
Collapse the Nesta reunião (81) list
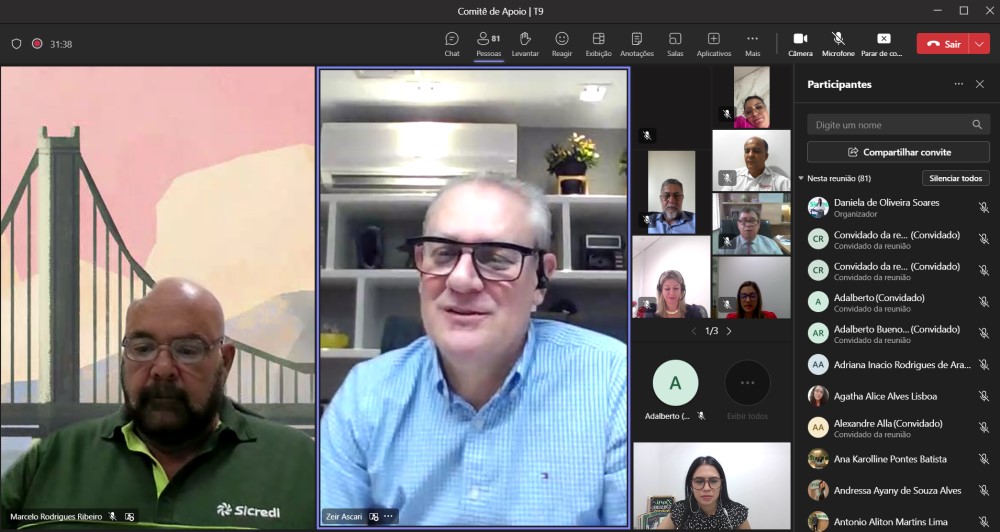801,178
